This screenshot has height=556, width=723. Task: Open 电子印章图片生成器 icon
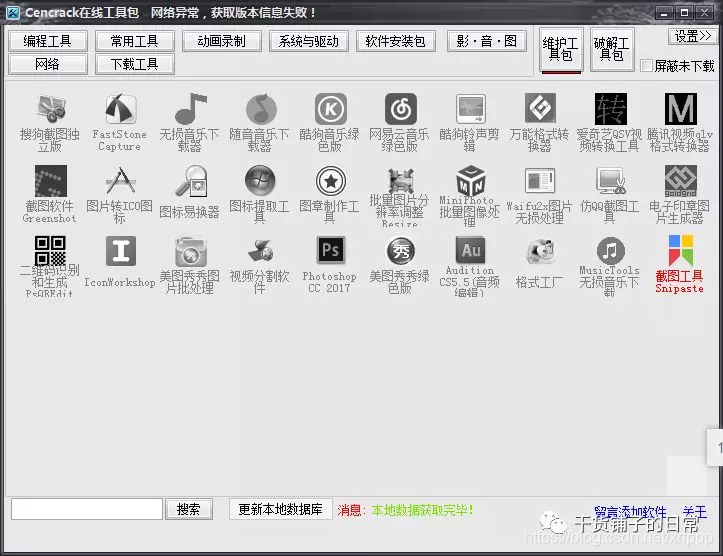pos(680,181)
